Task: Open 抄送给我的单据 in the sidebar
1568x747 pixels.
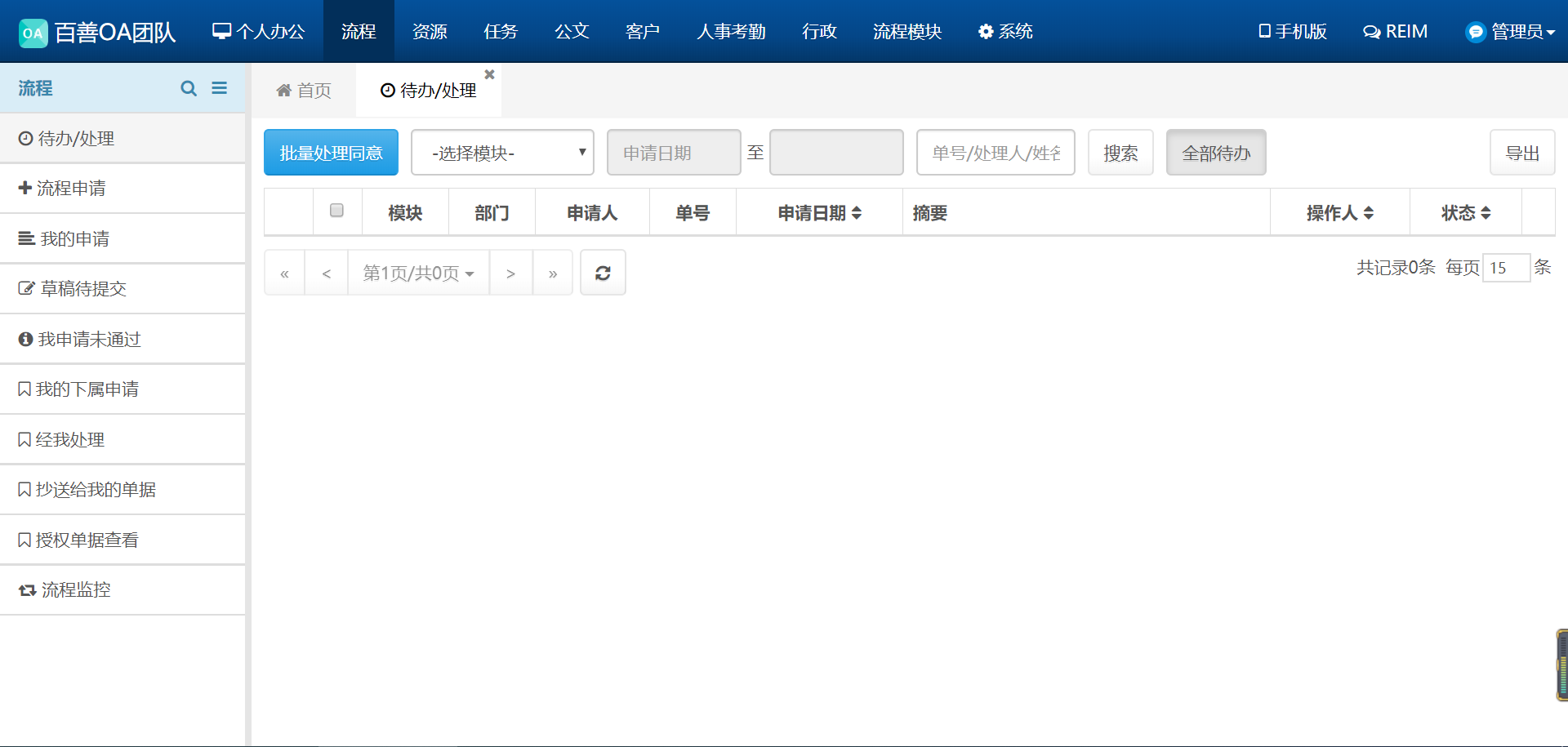Action: [x=122, y=490]
